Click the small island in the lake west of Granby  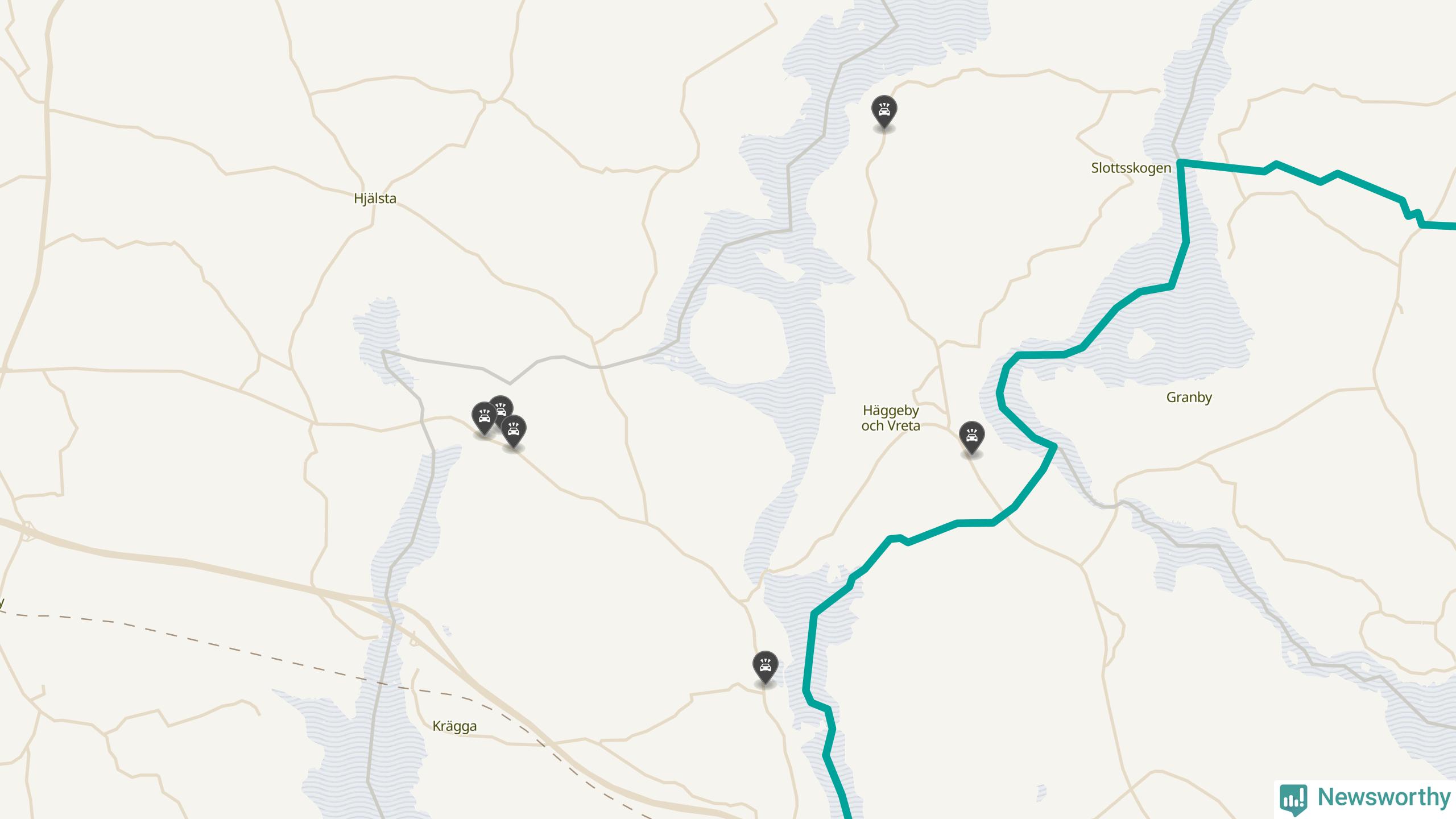click(1140, 345)
